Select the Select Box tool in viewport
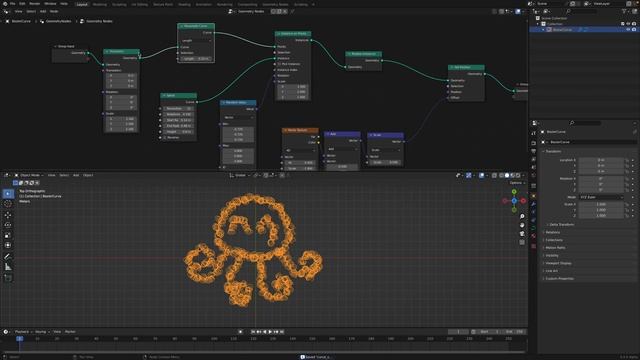 [x=8, y=193]
